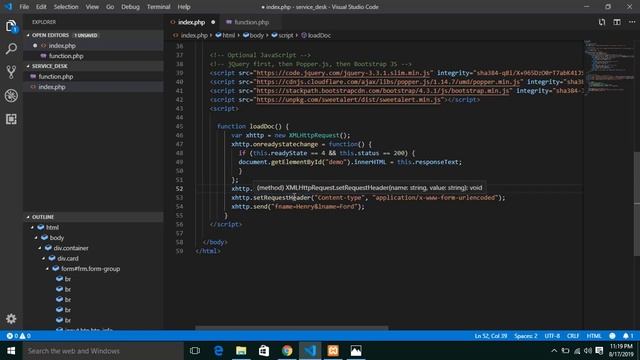Click the VS Code logo in title bar
The width and height of the screenshot is (640, 360).
(x=8, y=7)
